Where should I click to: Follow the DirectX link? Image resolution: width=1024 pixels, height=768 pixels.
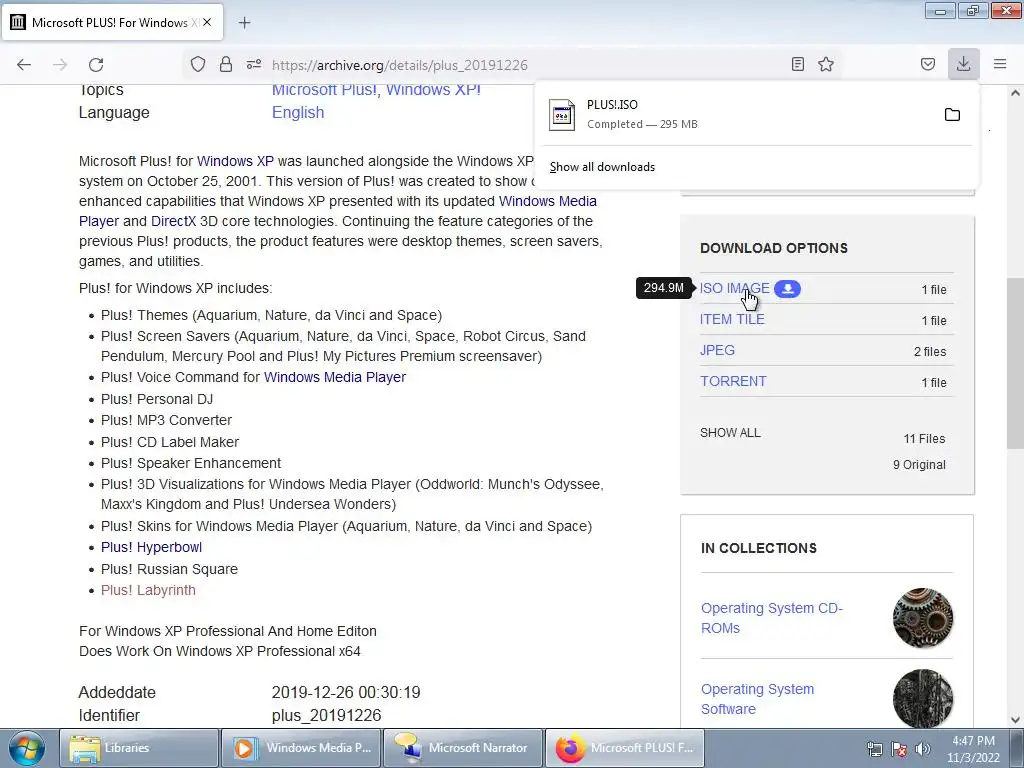click(x=173, y=221)
